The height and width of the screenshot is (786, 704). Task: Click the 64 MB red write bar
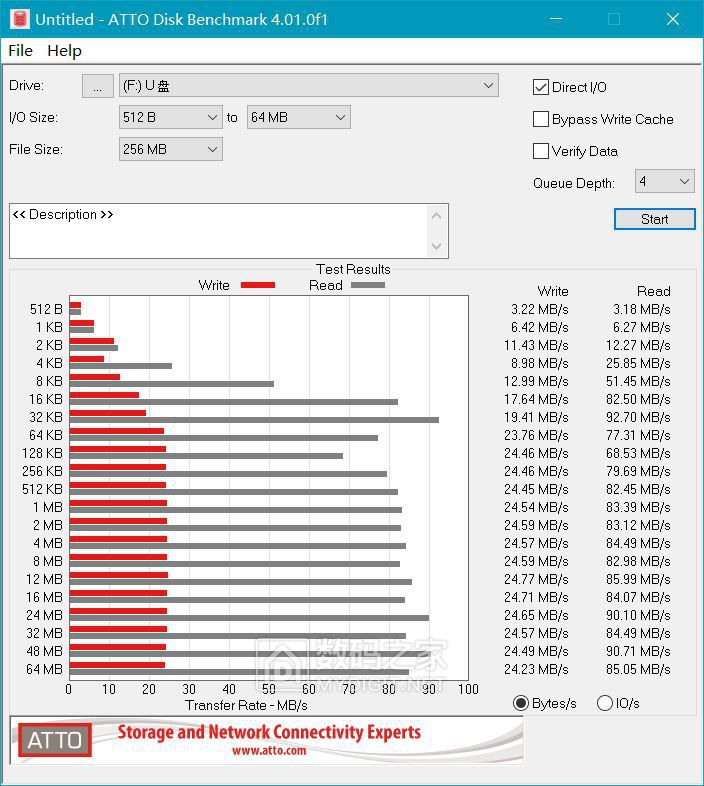pos(117,665)
